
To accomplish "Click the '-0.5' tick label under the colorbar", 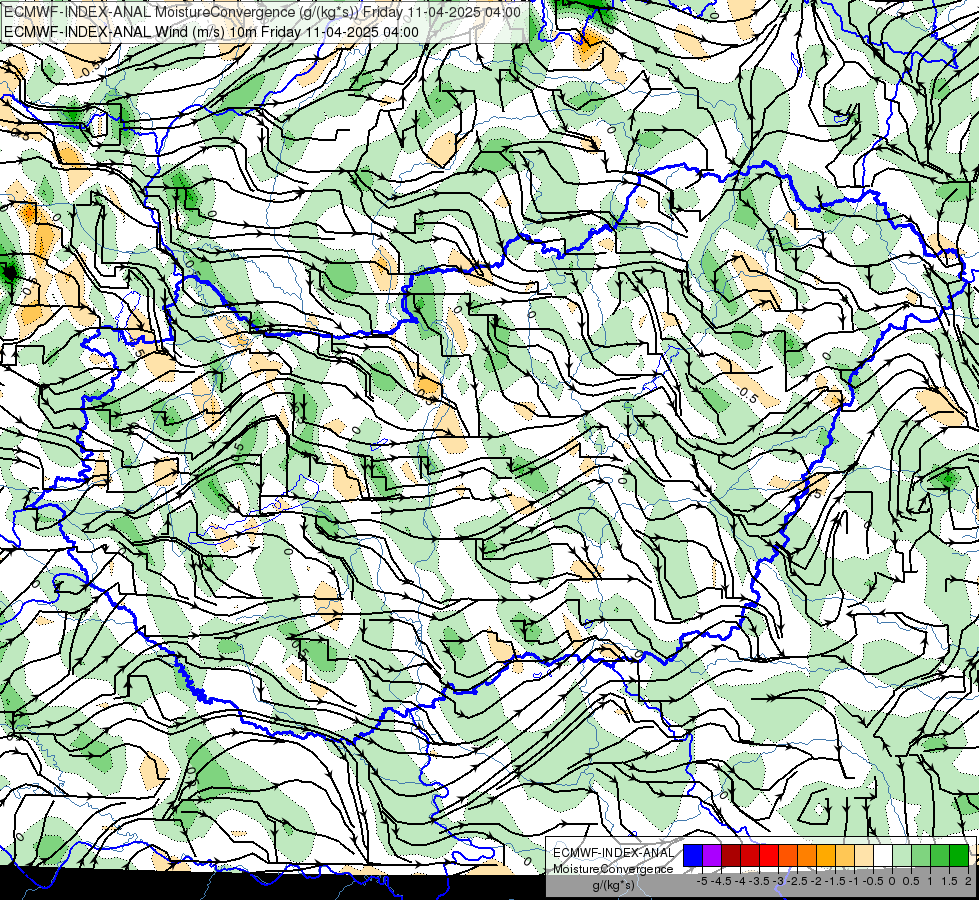I will pos(873,881).
